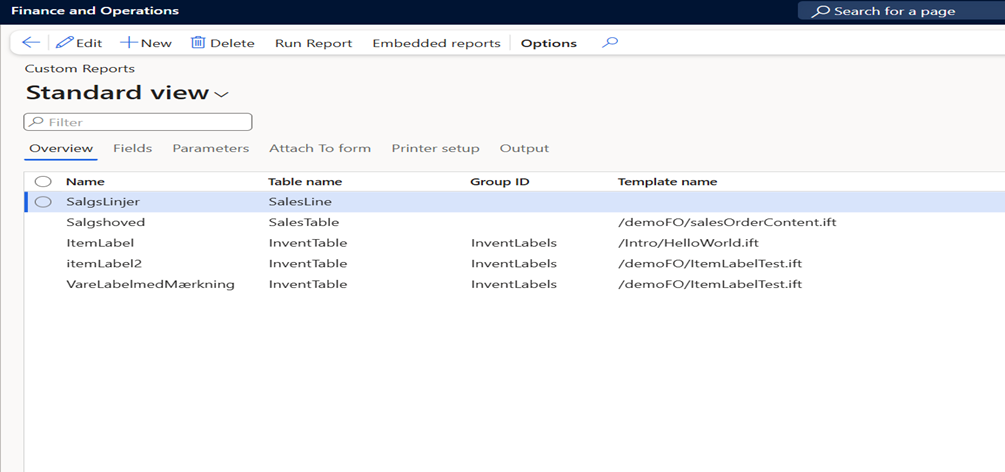Open the Embedded reports menu
The width and height of the screenshot is (1005, 472).
pos(436,43)
